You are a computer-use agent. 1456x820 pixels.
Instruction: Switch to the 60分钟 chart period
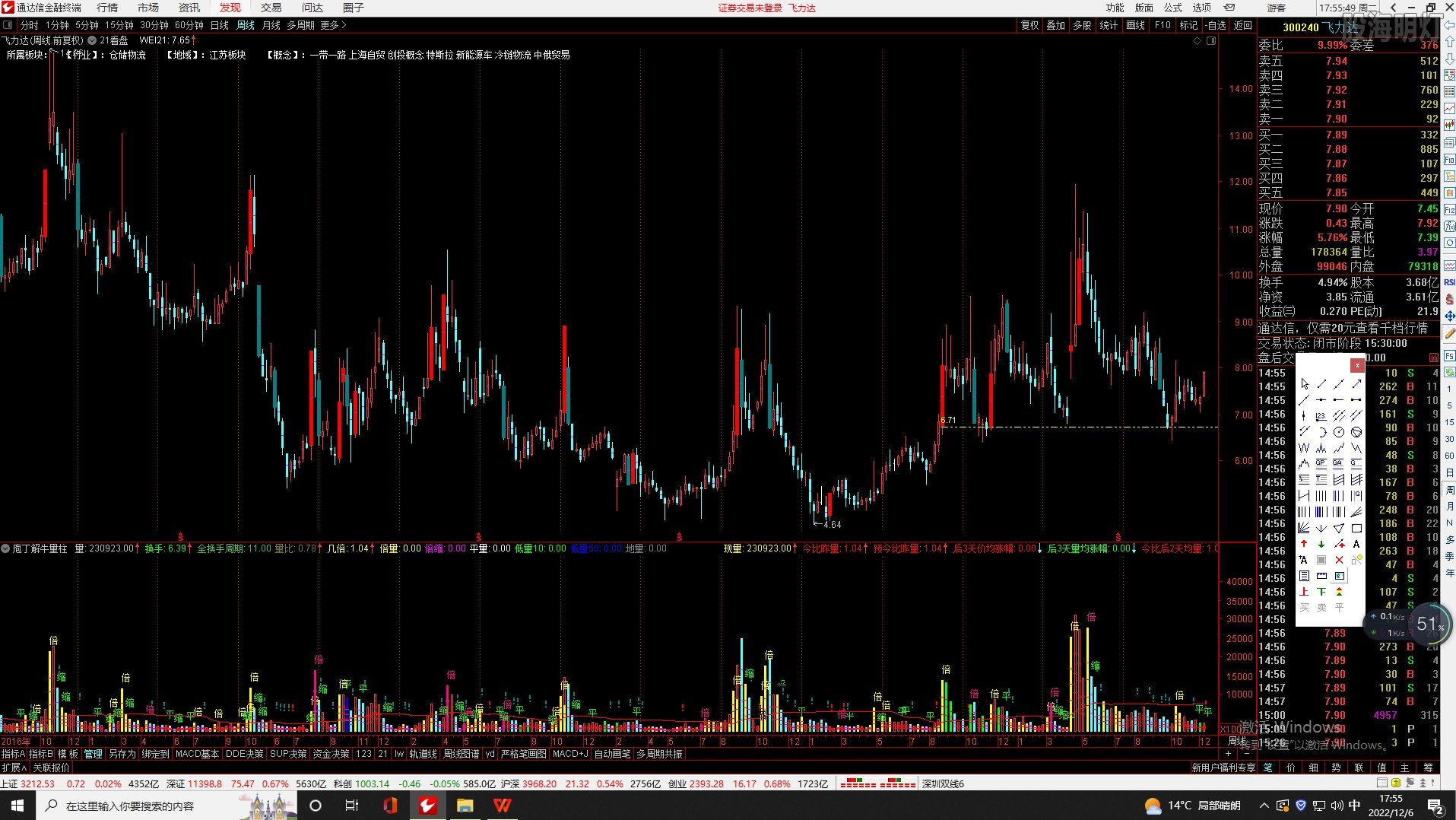[x=189, y=25]
